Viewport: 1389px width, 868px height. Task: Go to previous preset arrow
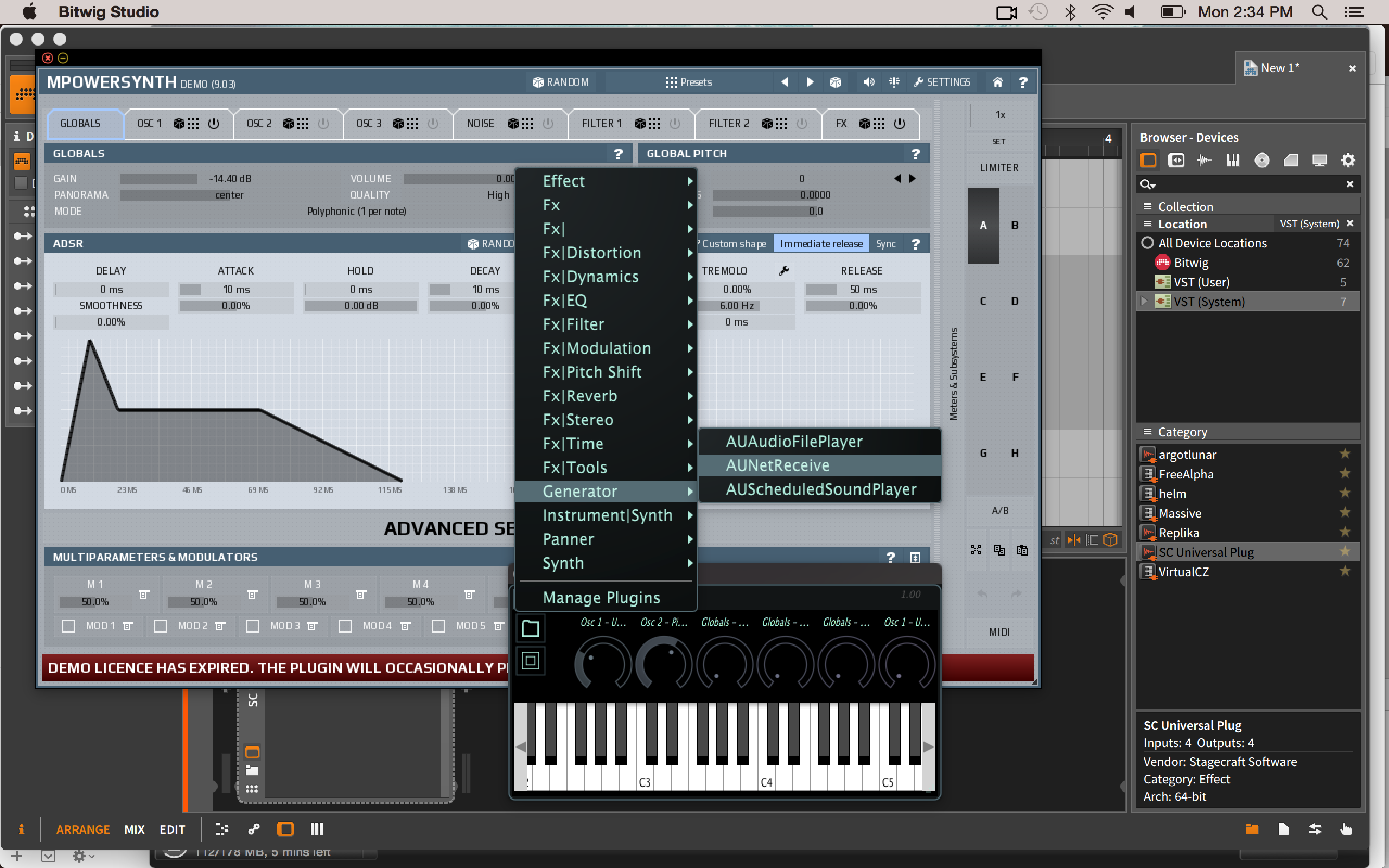tap(785, 82)
